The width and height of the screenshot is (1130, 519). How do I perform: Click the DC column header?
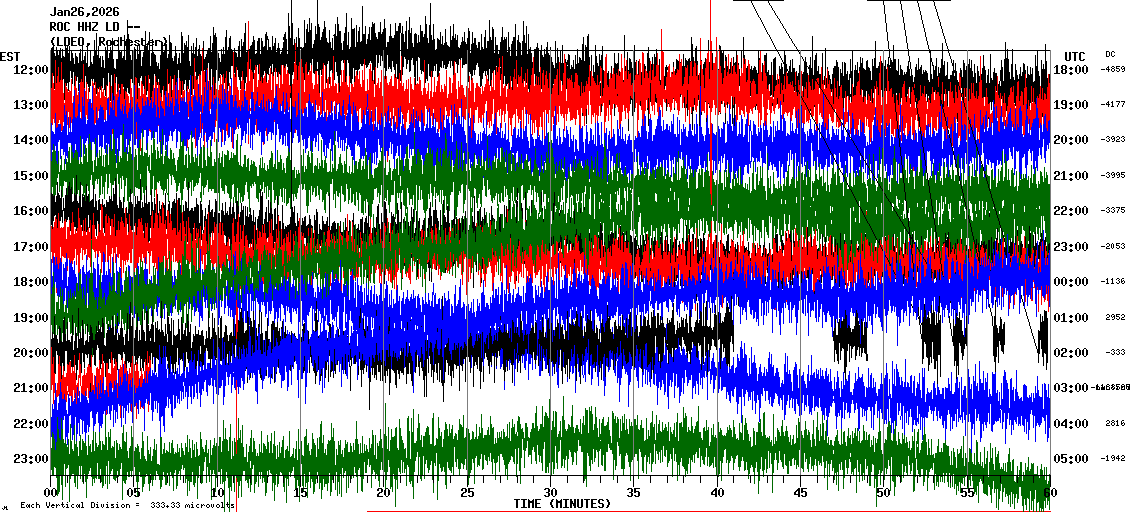click(1110, 54)
